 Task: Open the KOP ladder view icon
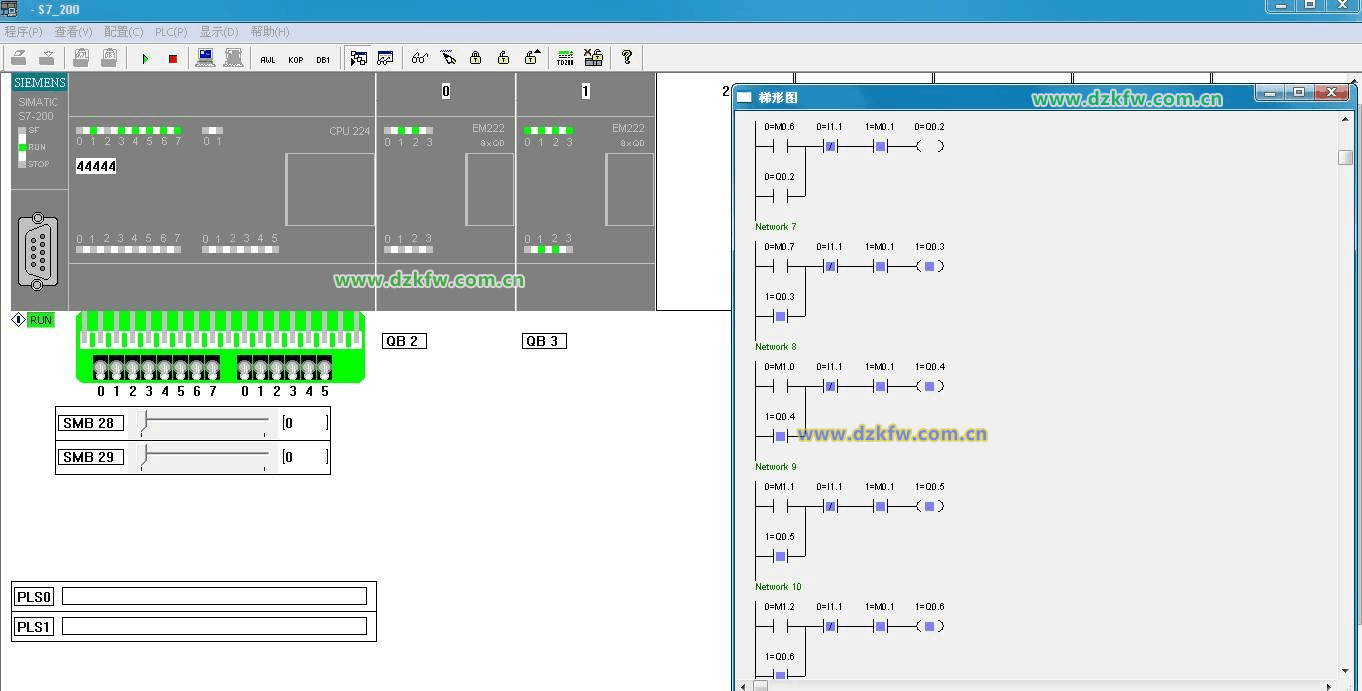click(296, 60)
